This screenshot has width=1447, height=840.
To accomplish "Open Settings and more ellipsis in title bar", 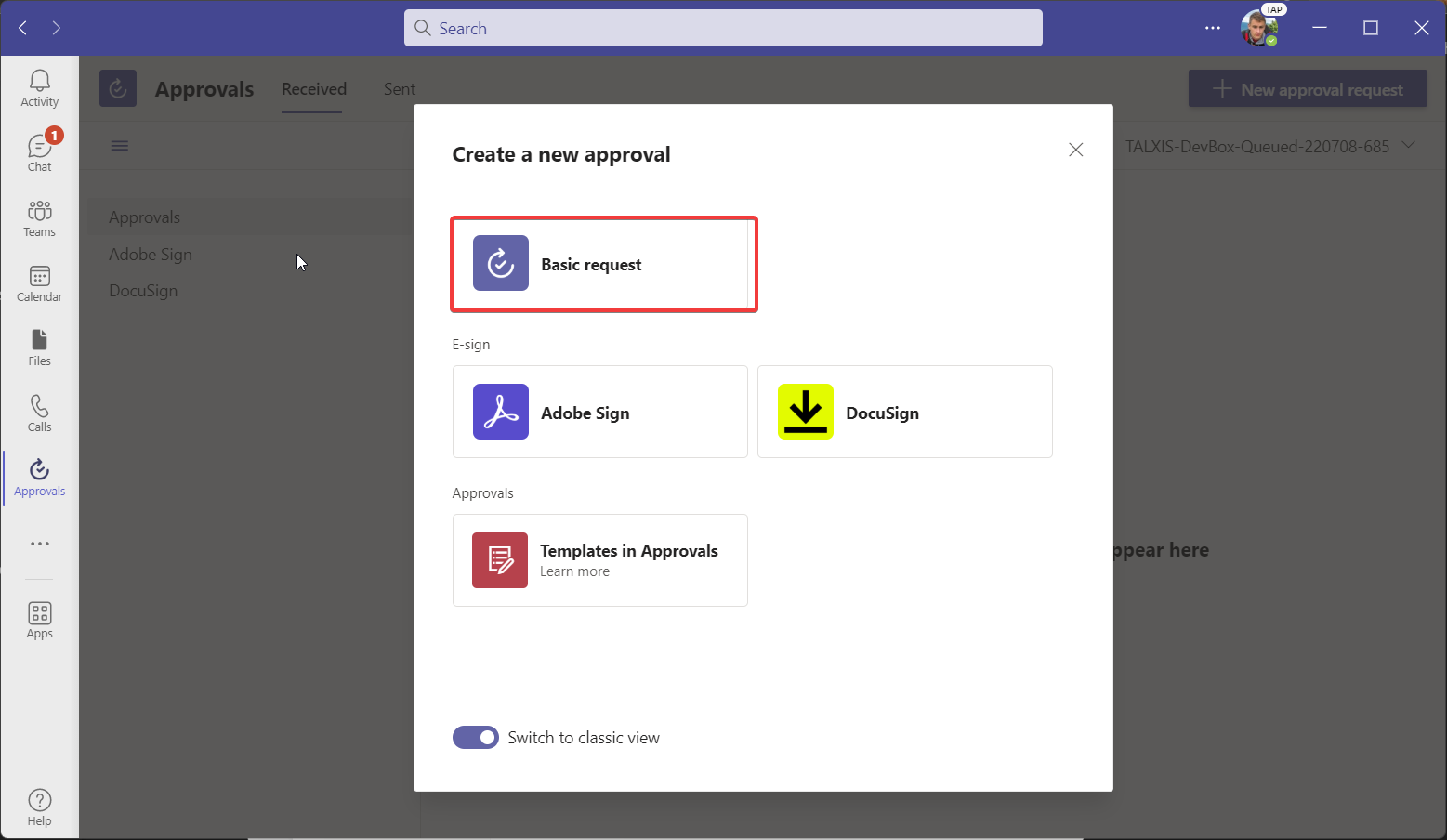I will coord(1213,28).
